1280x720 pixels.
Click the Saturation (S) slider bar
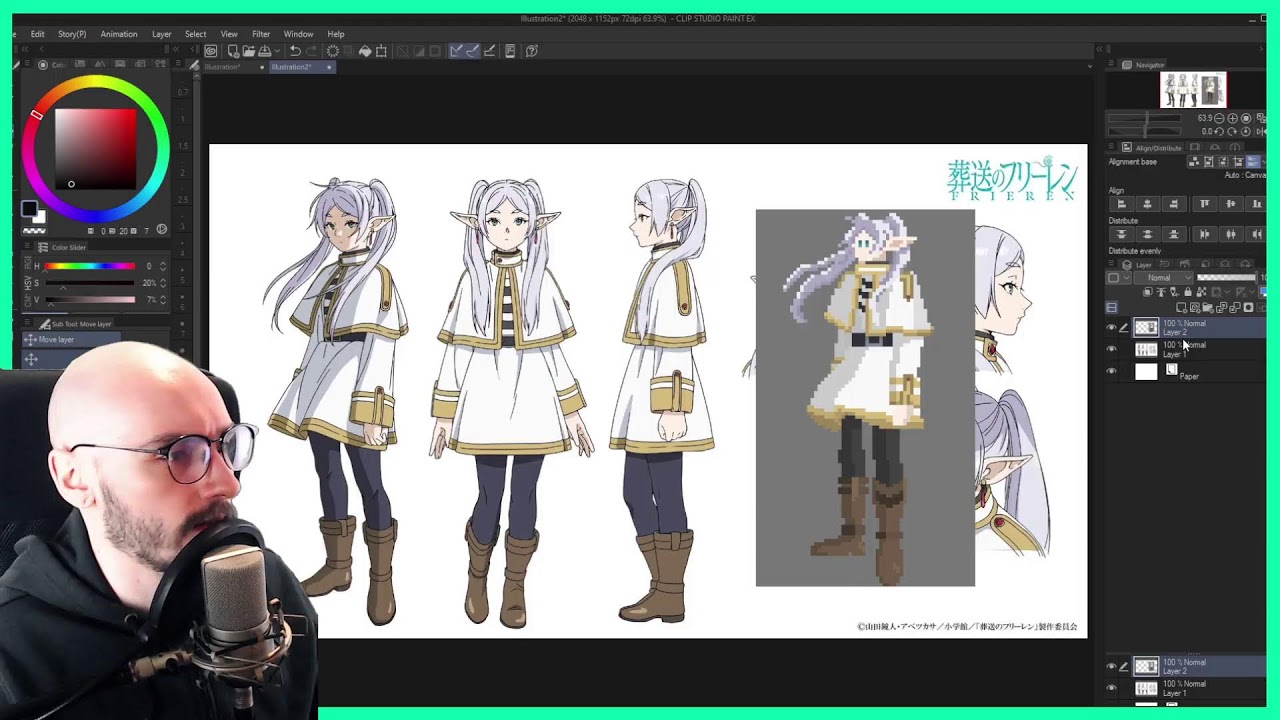[x=89, y=283]
